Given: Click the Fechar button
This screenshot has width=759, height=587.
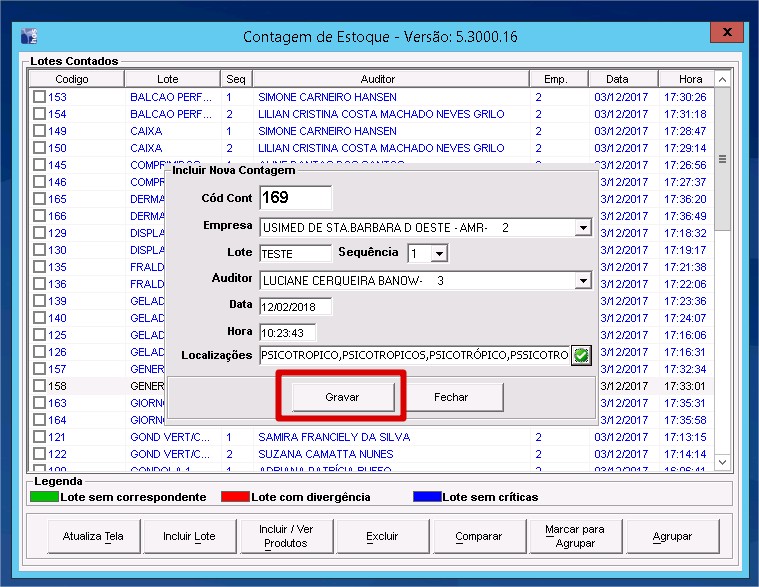Looking at the screenshot, I should click(451, 397).
